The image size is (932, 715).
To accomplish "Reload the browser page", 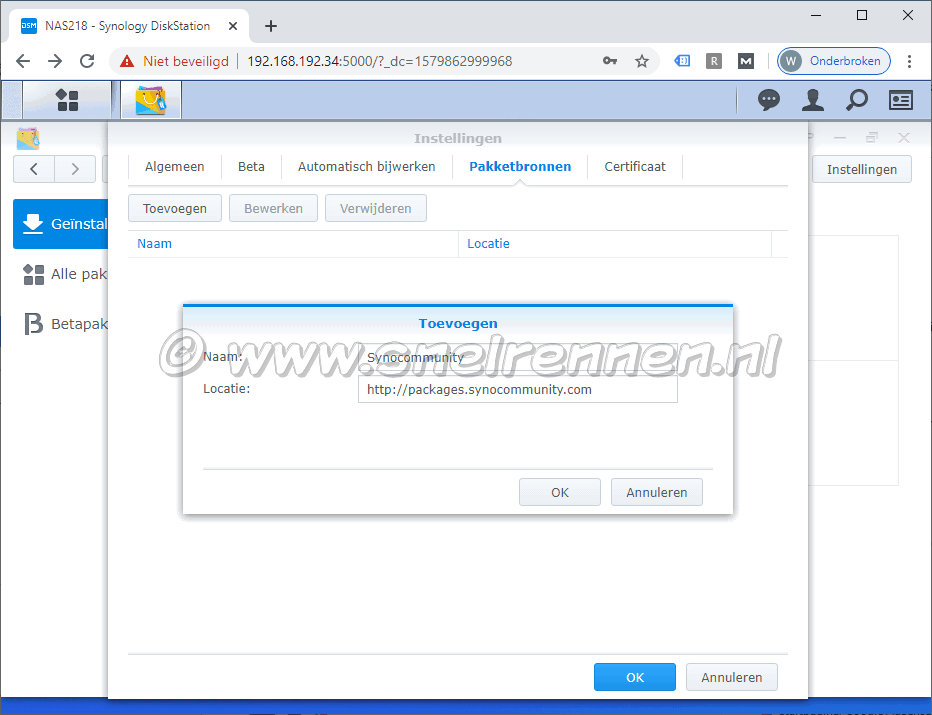I will coord(87,61).
